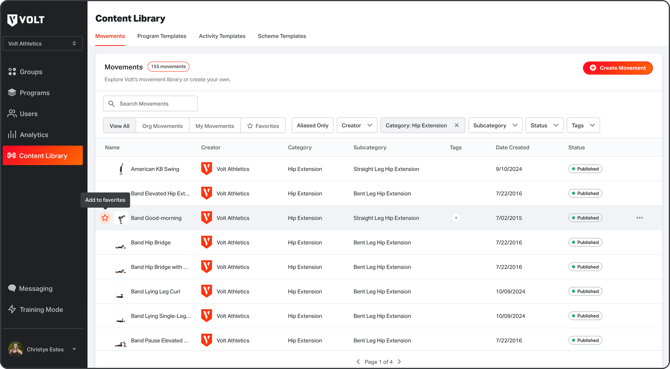Click the 155 movements count badge
Viewport: 670px width, 369px height.
tap(168, 67)
